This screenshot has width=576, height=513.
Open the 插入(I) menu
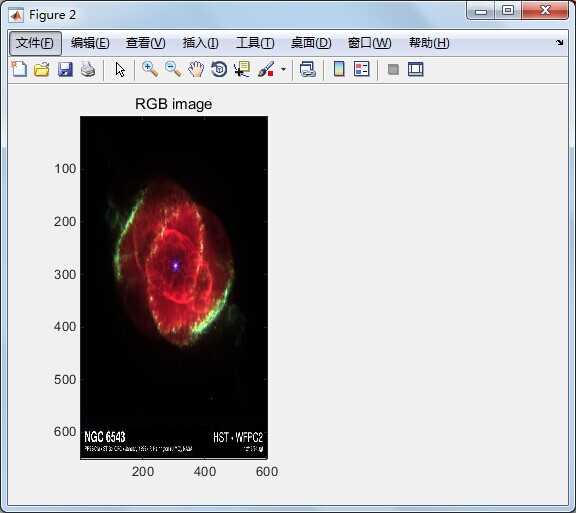click(x=201, y=43)
